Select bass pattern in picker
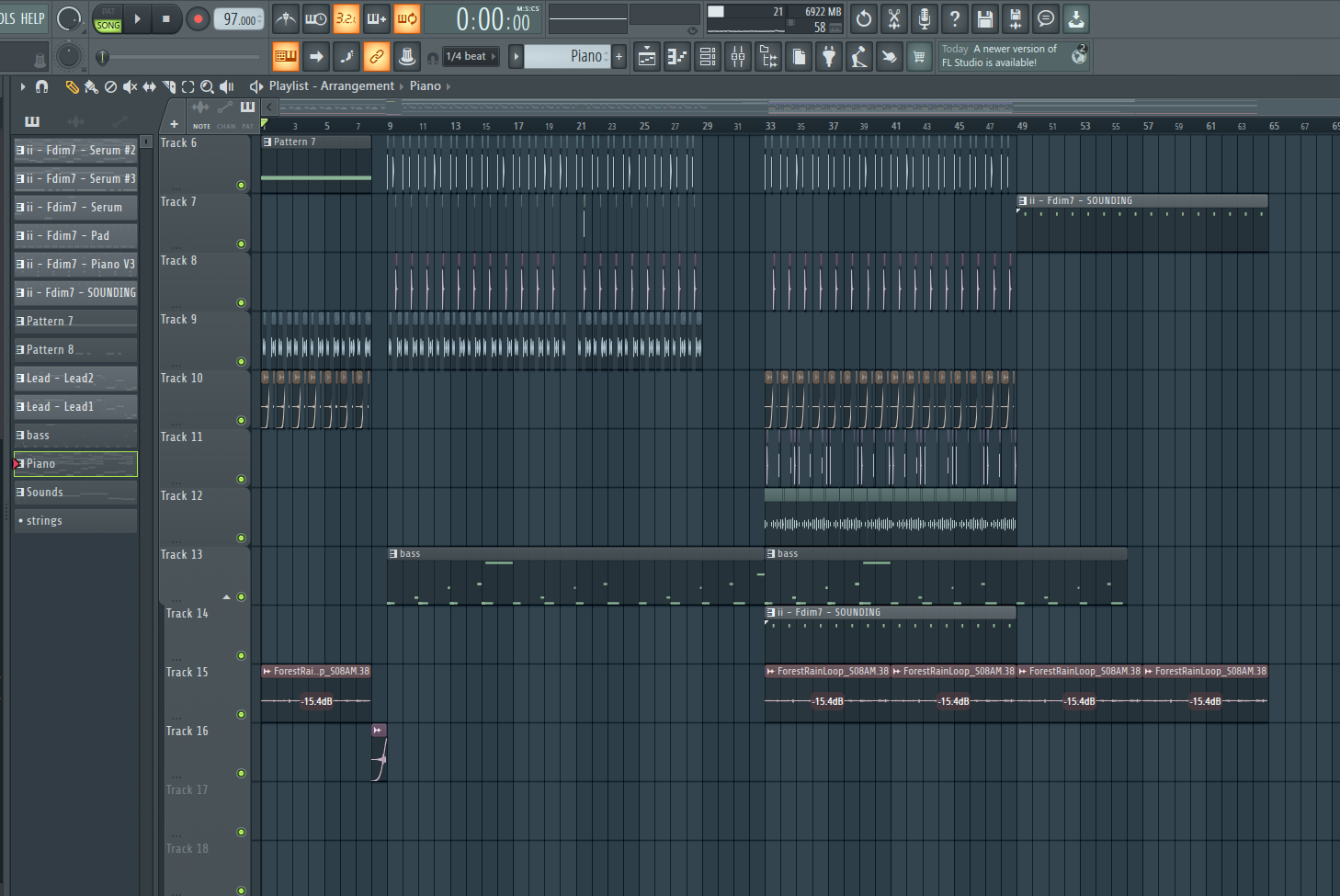1340x896 pixels. click(75, 436)
